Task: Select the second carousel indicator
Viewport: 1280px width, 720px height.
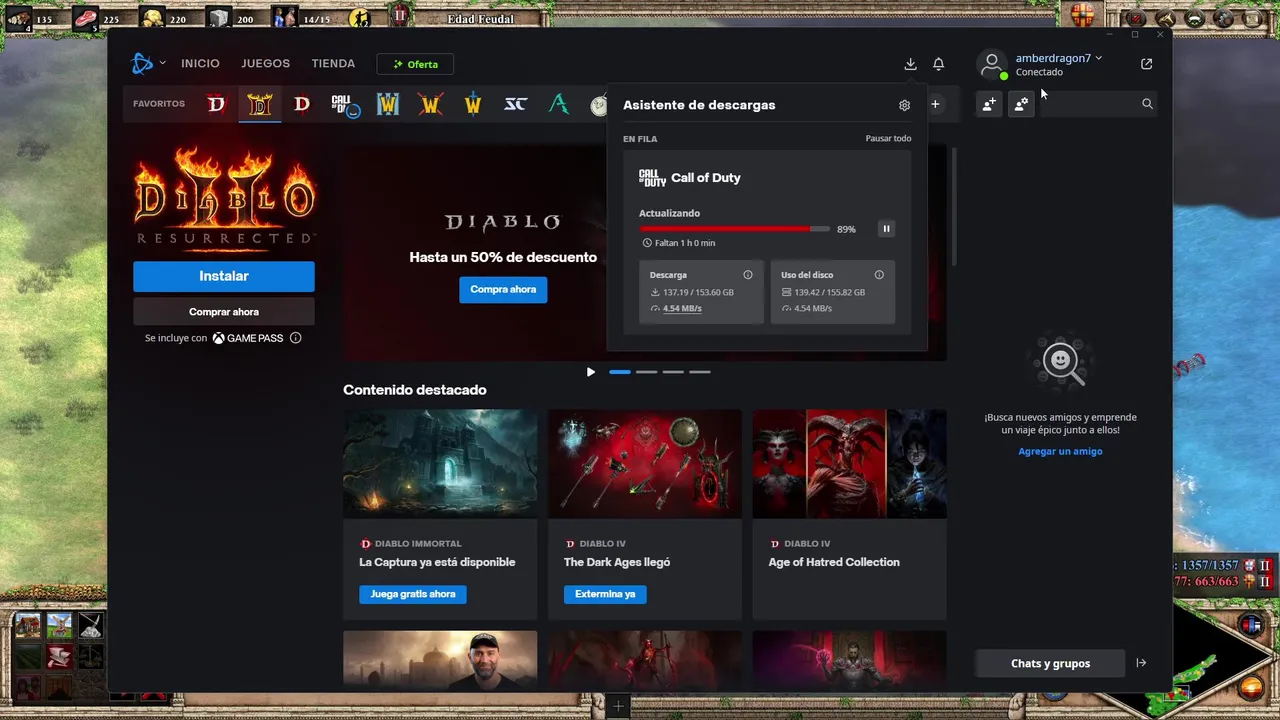Action: (647, 372)
